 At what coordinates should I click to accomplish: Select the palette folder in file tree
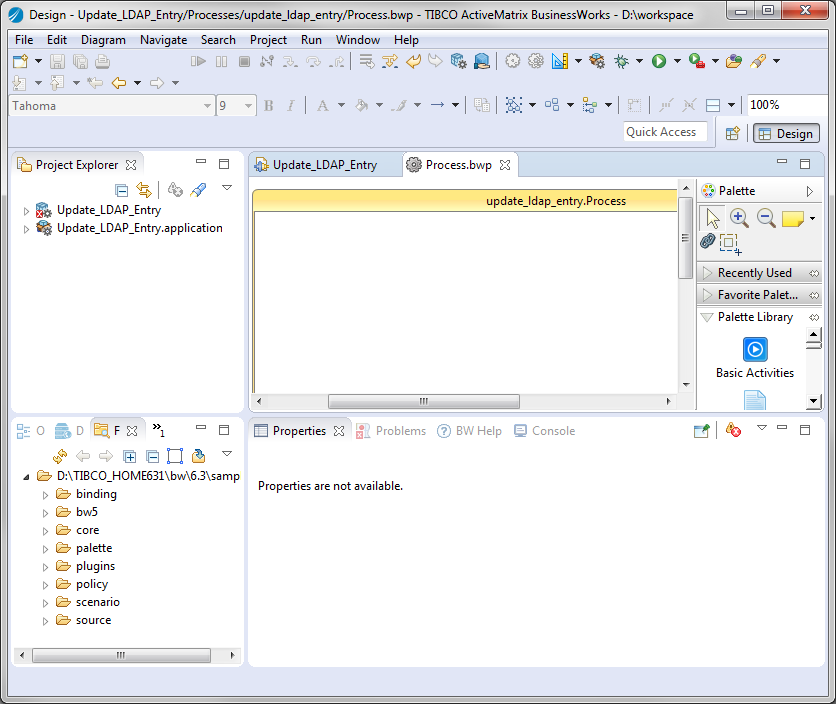[94, 548]
